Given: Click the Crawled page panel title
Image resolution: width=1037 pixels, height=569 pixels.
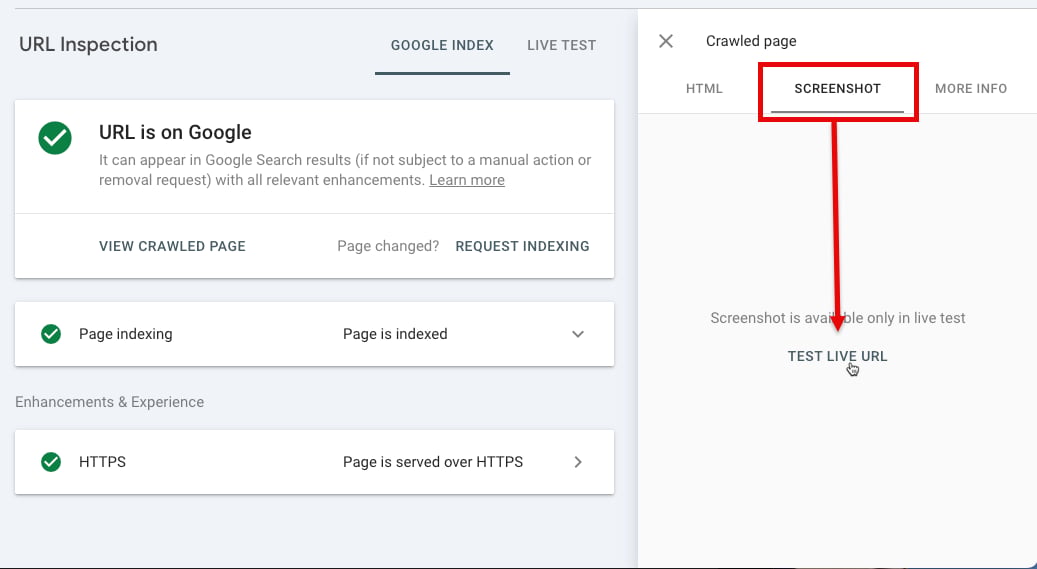Looking at the screenshot, I should click(751, 41).
